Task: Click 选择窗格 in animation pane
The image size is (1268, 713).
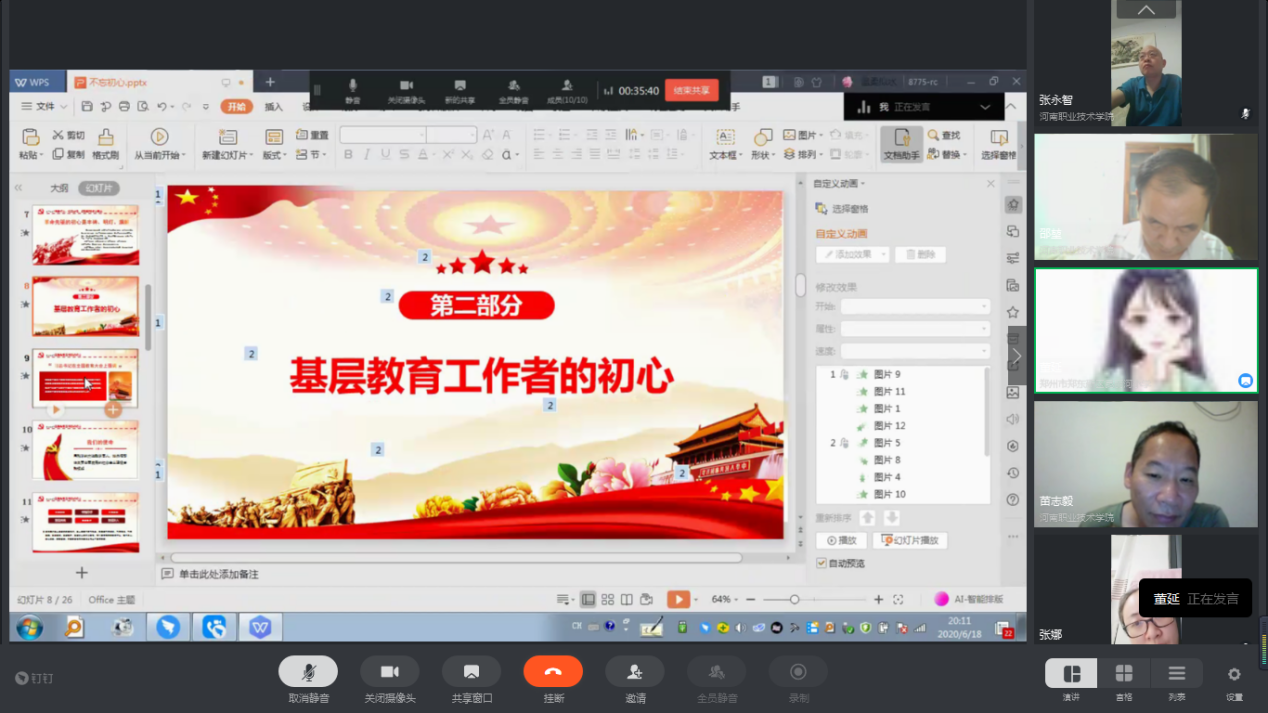Action: (842, 209)
